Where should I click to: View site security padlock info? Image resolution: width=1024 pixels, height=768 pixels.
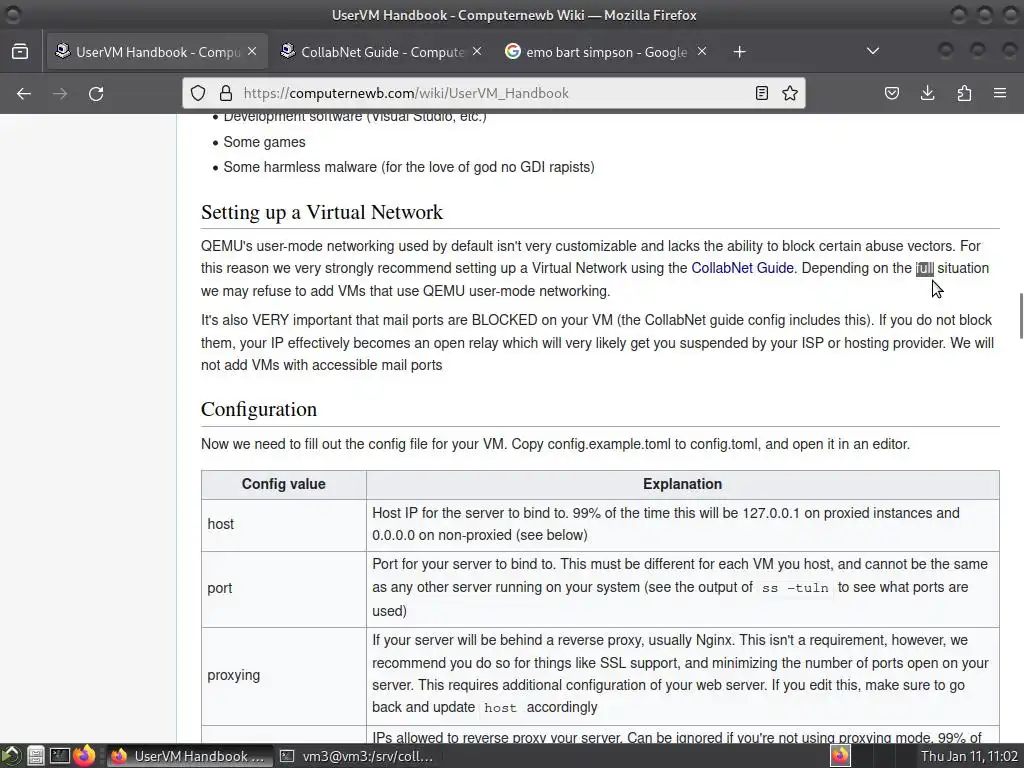point(226,93)
